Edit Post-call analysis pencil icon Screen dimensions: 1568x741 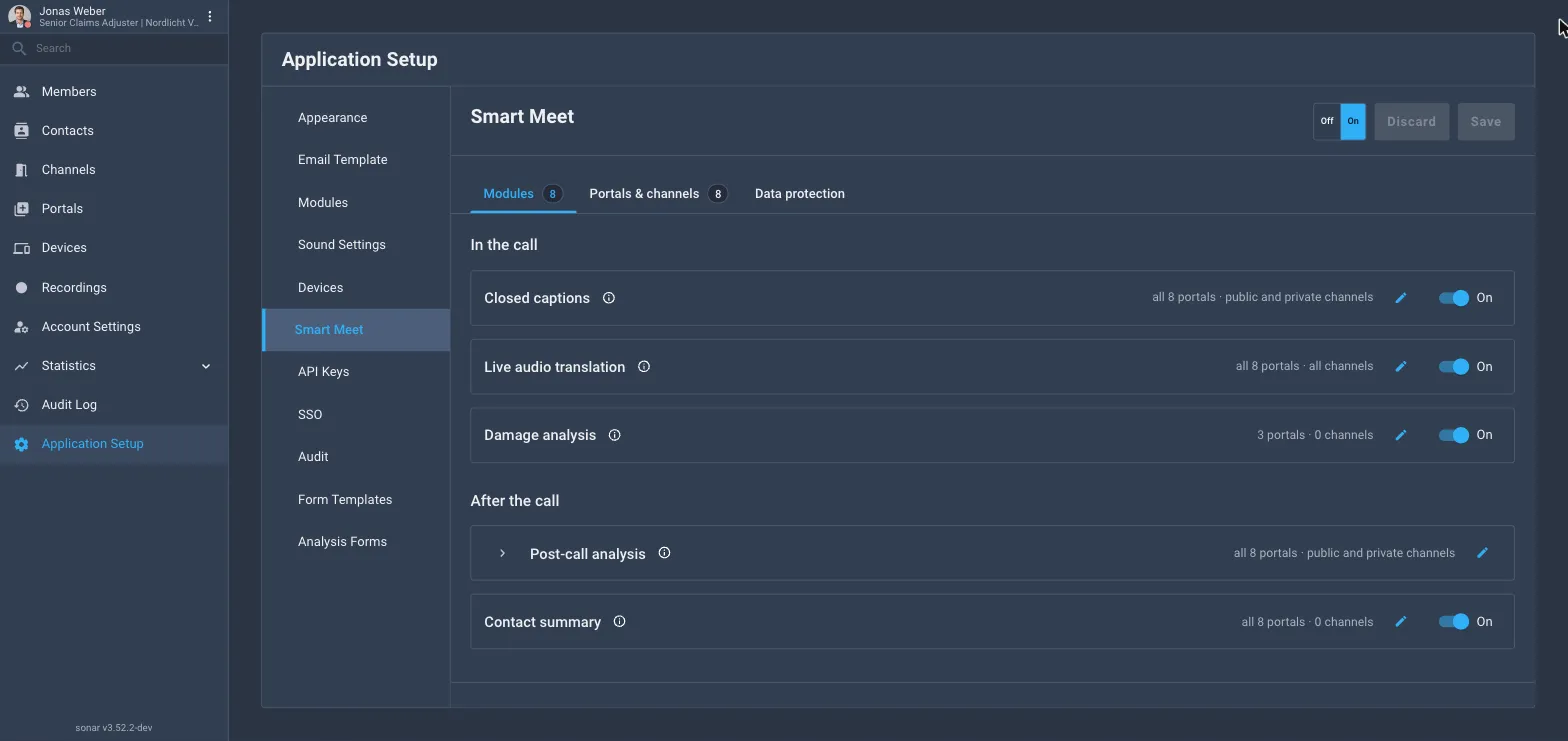pyautogui.click(x=1483, y=553)
